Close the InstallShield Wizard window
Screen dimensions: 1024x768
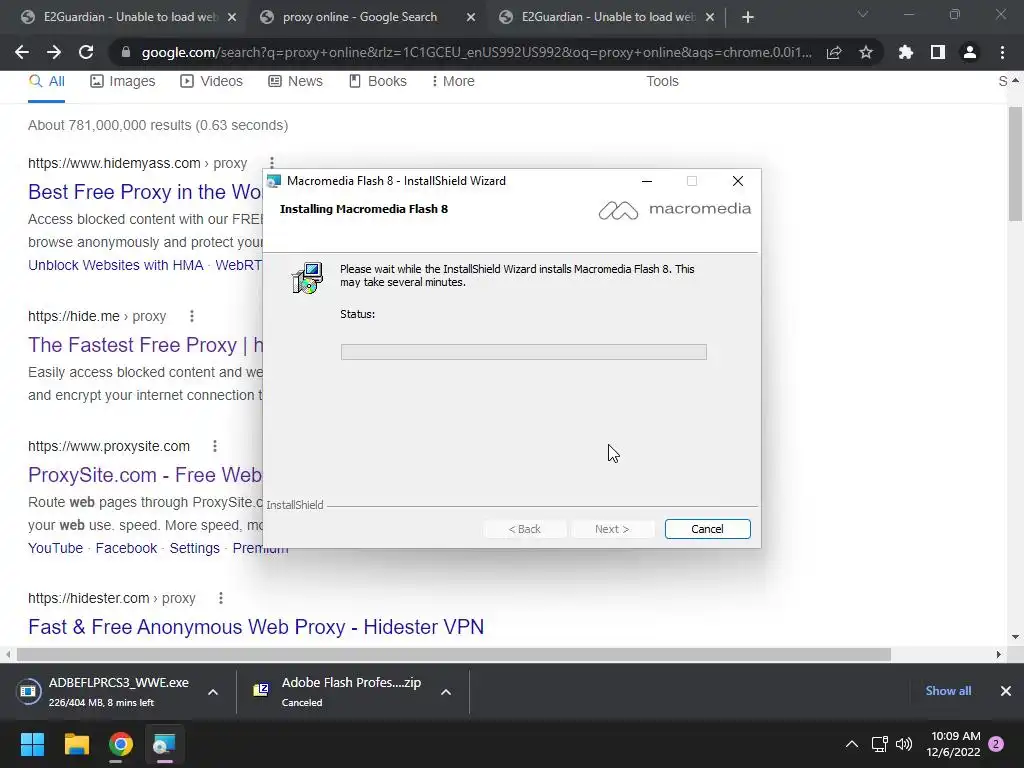738,181
